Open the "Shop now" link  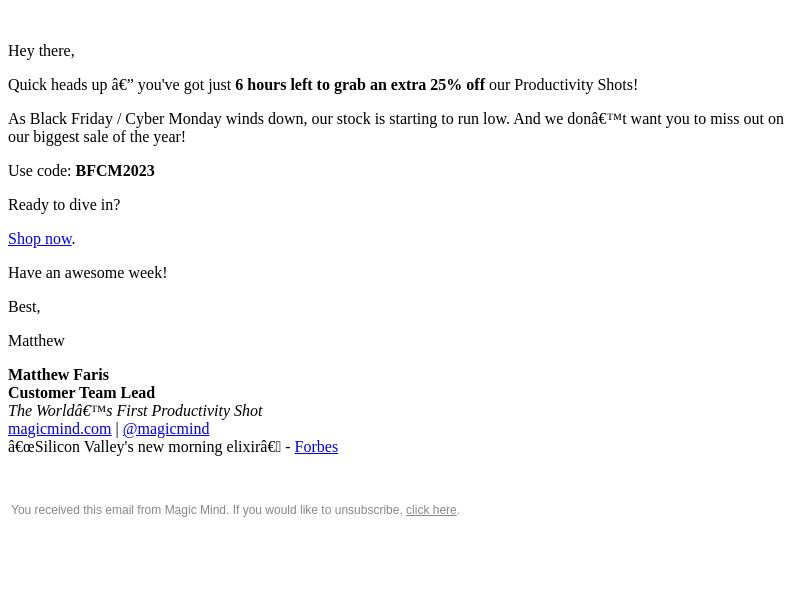[40, 239]
